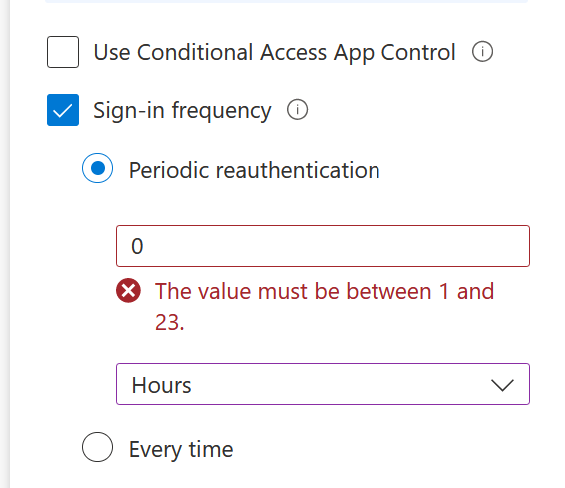The image size is (565, 488).
Task: Click the Hours text in the combo box
Action: click(x=161, y=385)
